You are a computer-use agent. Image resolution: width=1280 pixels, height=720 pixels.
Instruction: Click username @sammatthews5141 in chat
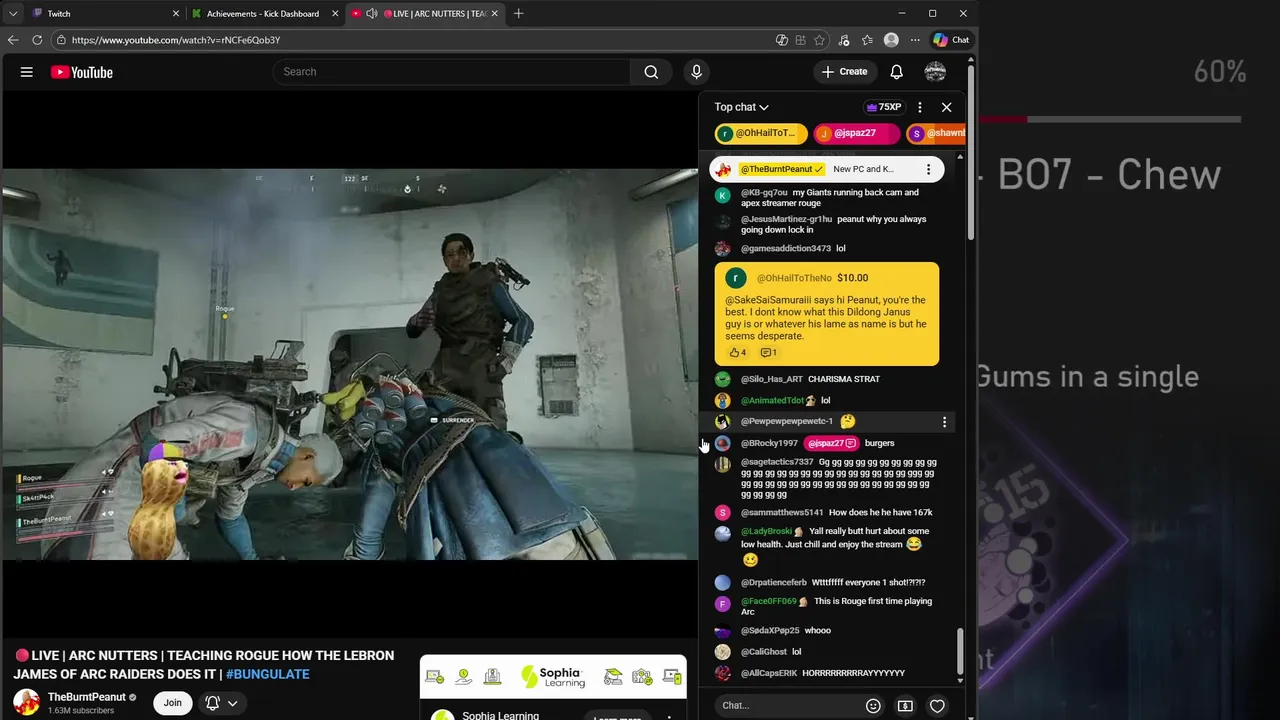pos(782,513)
